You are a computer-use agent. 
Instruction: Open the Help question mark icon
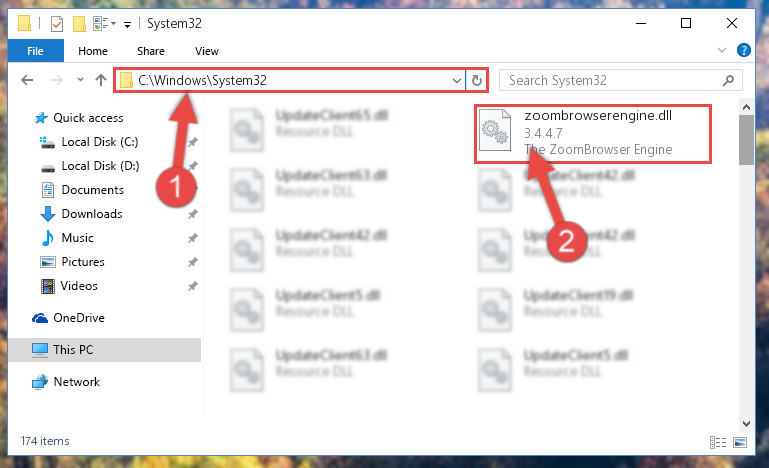743,50
